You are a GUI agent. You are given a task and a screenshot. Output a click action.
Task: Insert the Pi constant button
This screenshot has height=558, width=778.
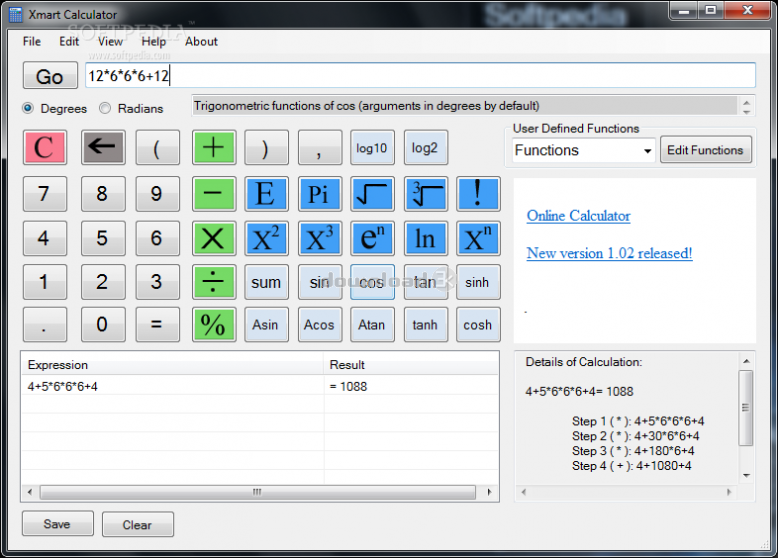coord(320,193)
